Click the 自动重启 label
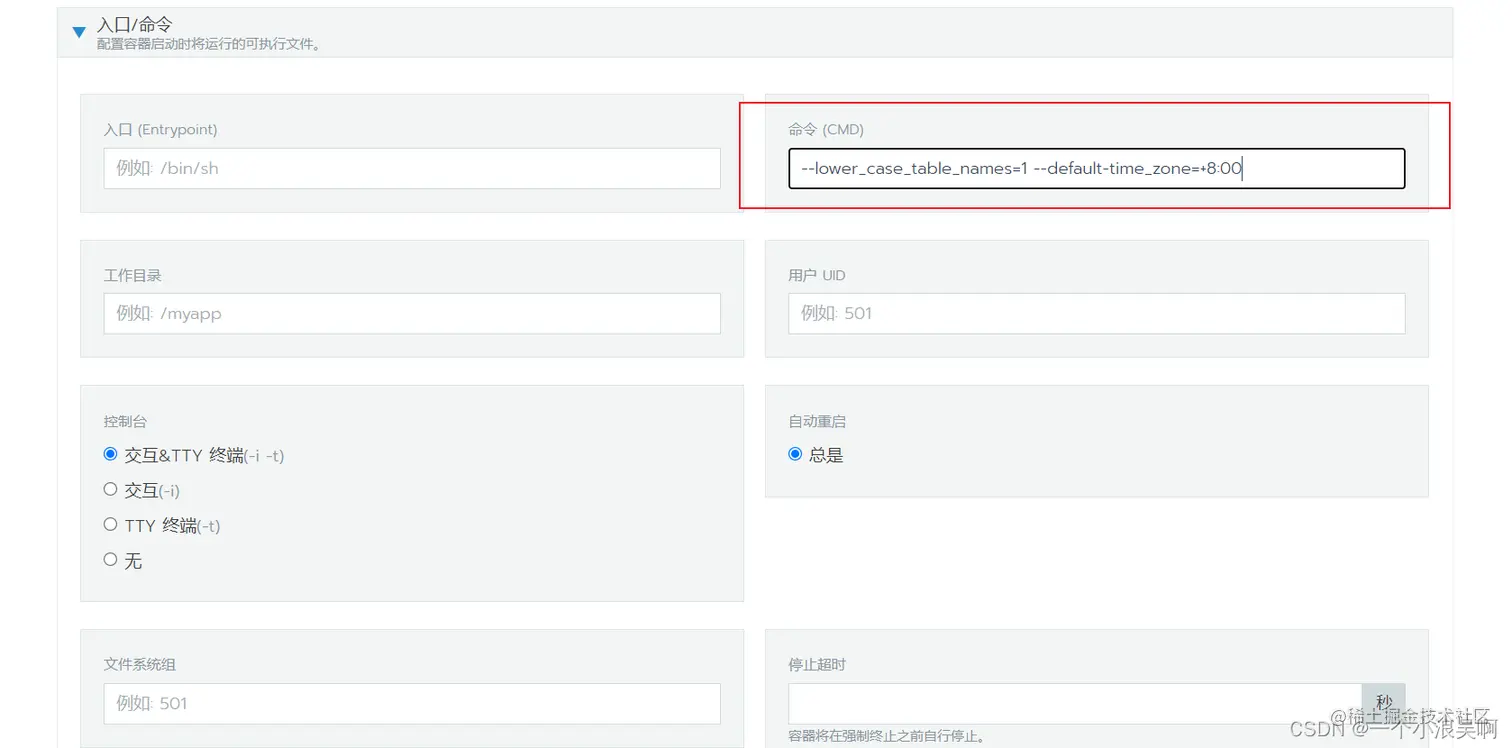1512x748 pixels. pos(817,421)
